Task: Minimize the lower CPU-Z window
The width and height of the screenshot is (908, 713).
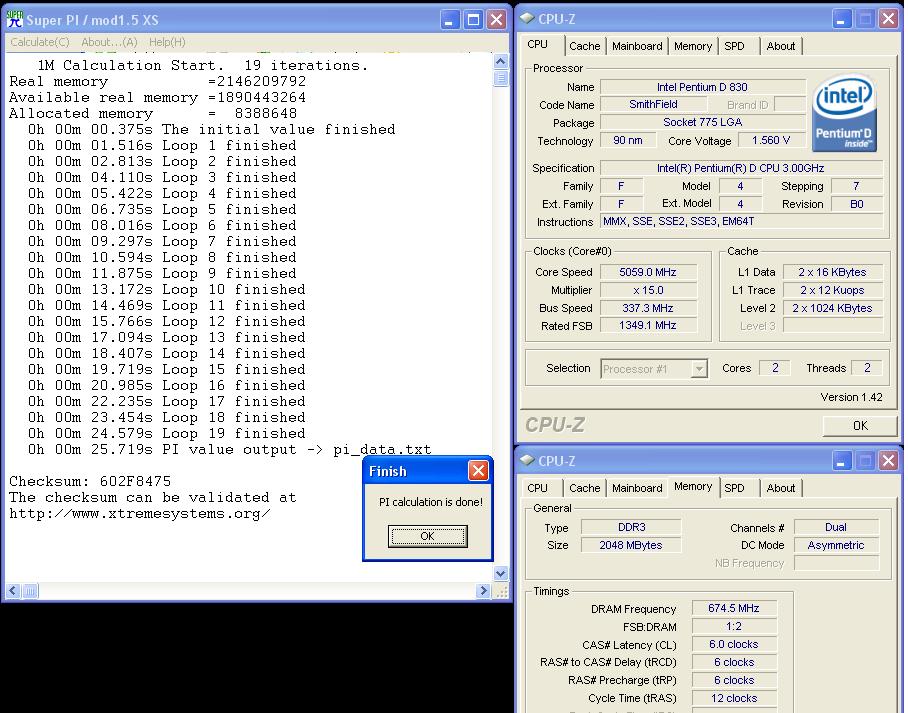Action: coord(842,461)
